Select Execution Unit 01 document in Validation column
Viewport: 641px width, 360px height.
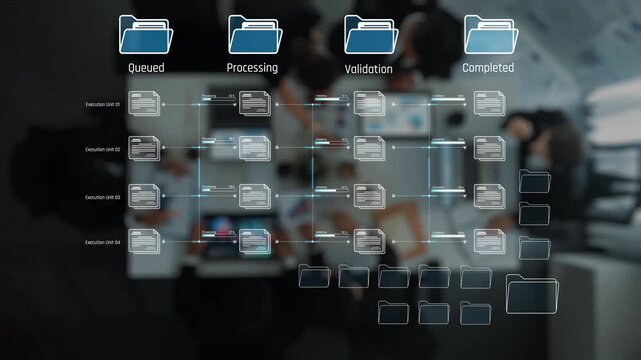[x=369, y=103]
